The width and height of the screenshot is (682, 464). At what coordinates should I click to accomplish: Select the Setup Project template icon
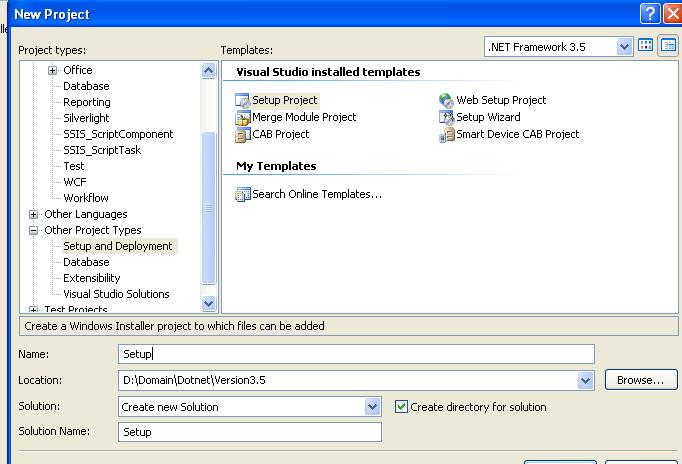242,100
